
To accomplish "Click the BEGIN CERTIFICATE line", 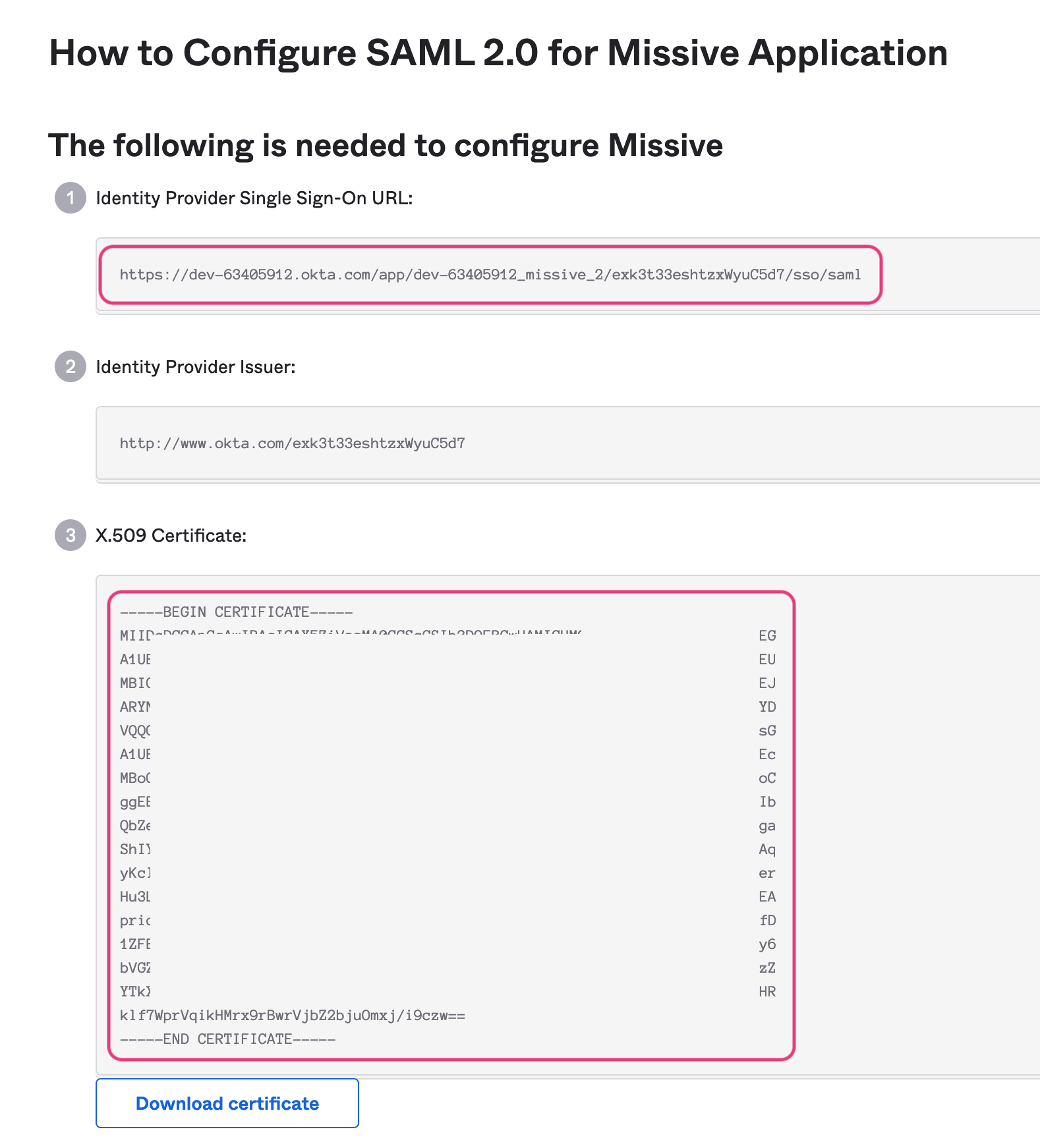I will (236, 612).
